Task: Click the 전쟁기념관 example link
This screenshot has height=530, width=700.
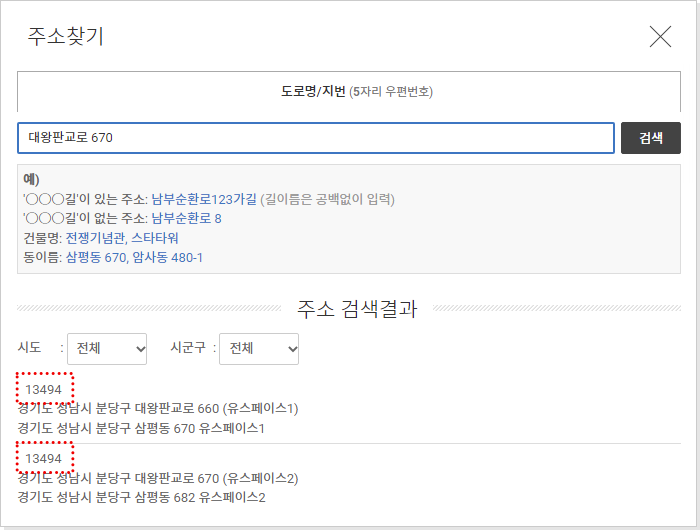Action: coord(95,238)
